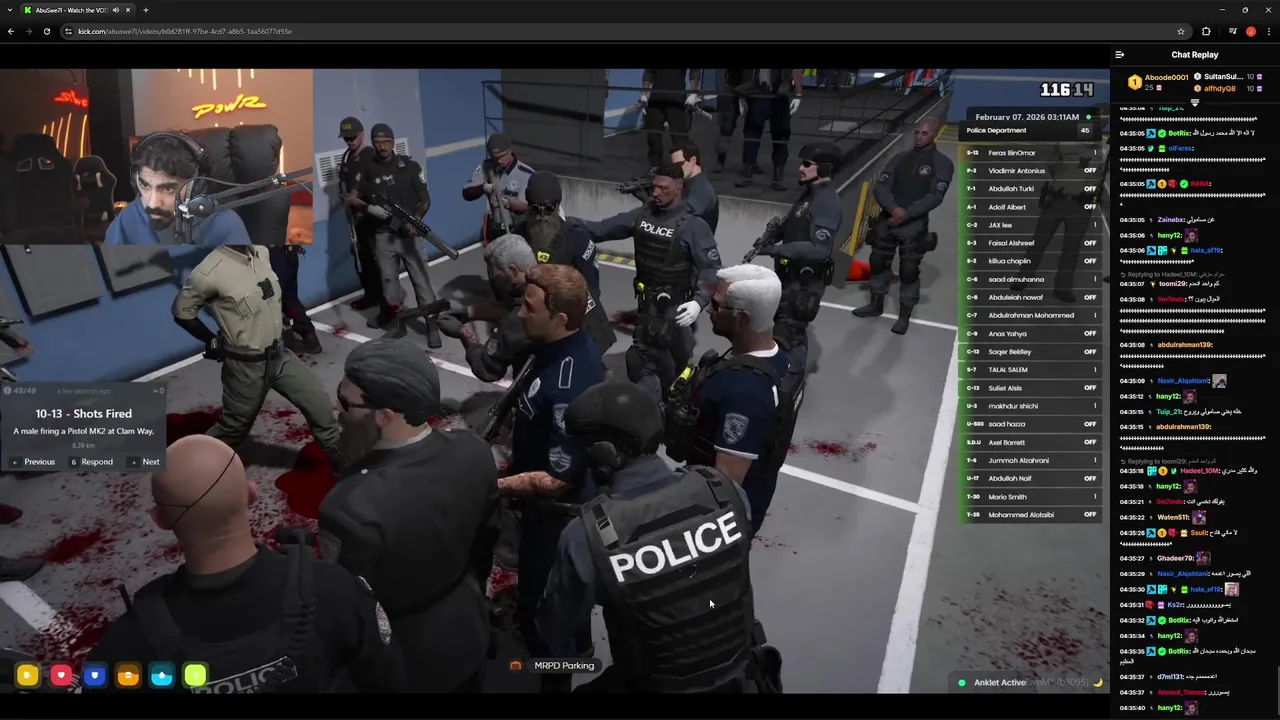
Task: Select Faisal Alshreef roster row
Action: (1030, 243)
